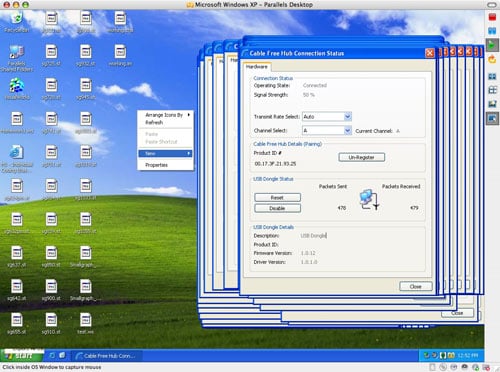This screenshot has height=372, width=500.
Task: Click the blue pause icon in Parallels sidebar
Action: (x=492, y=31)
